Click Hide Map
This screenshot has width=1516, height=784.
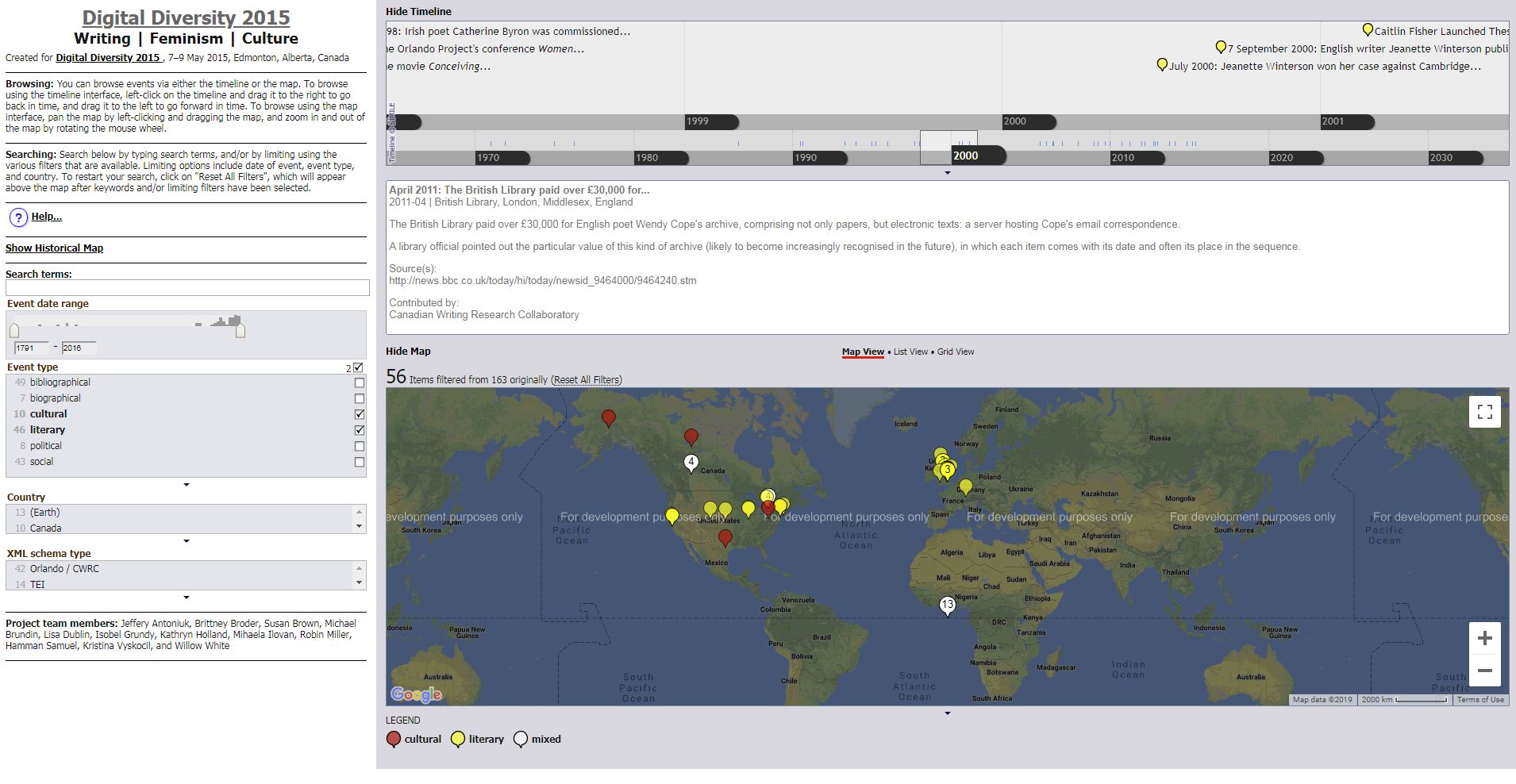click(x=408, y=351)
